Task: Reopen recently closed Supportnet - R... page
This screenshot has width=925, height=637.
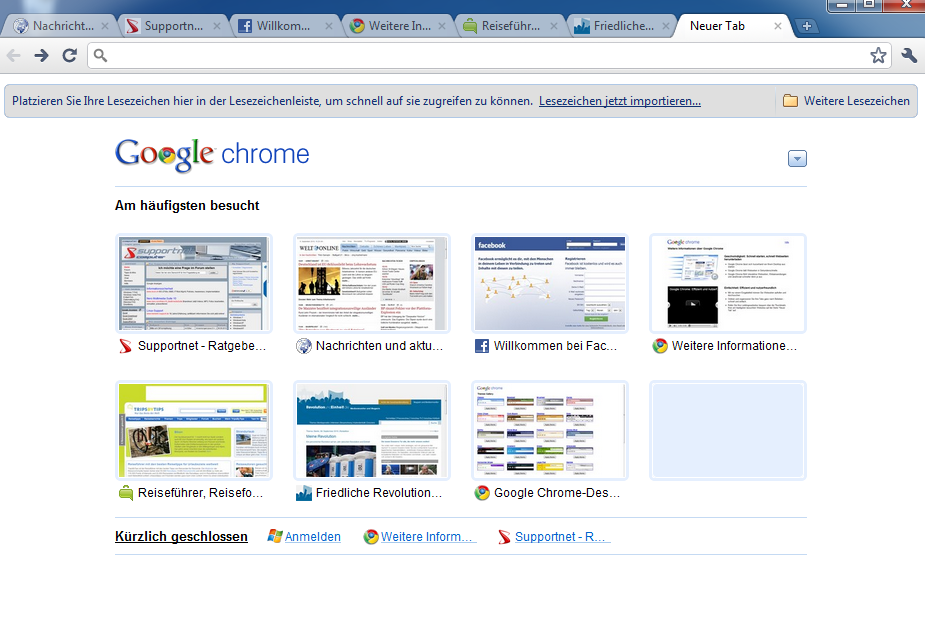Action: coord(560,537)
